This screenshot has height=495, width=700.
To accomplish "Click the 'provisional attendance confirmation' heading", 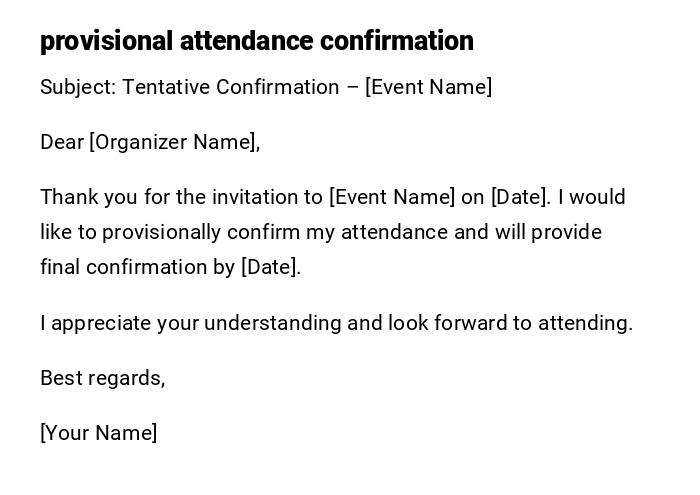I will [257, 41].
